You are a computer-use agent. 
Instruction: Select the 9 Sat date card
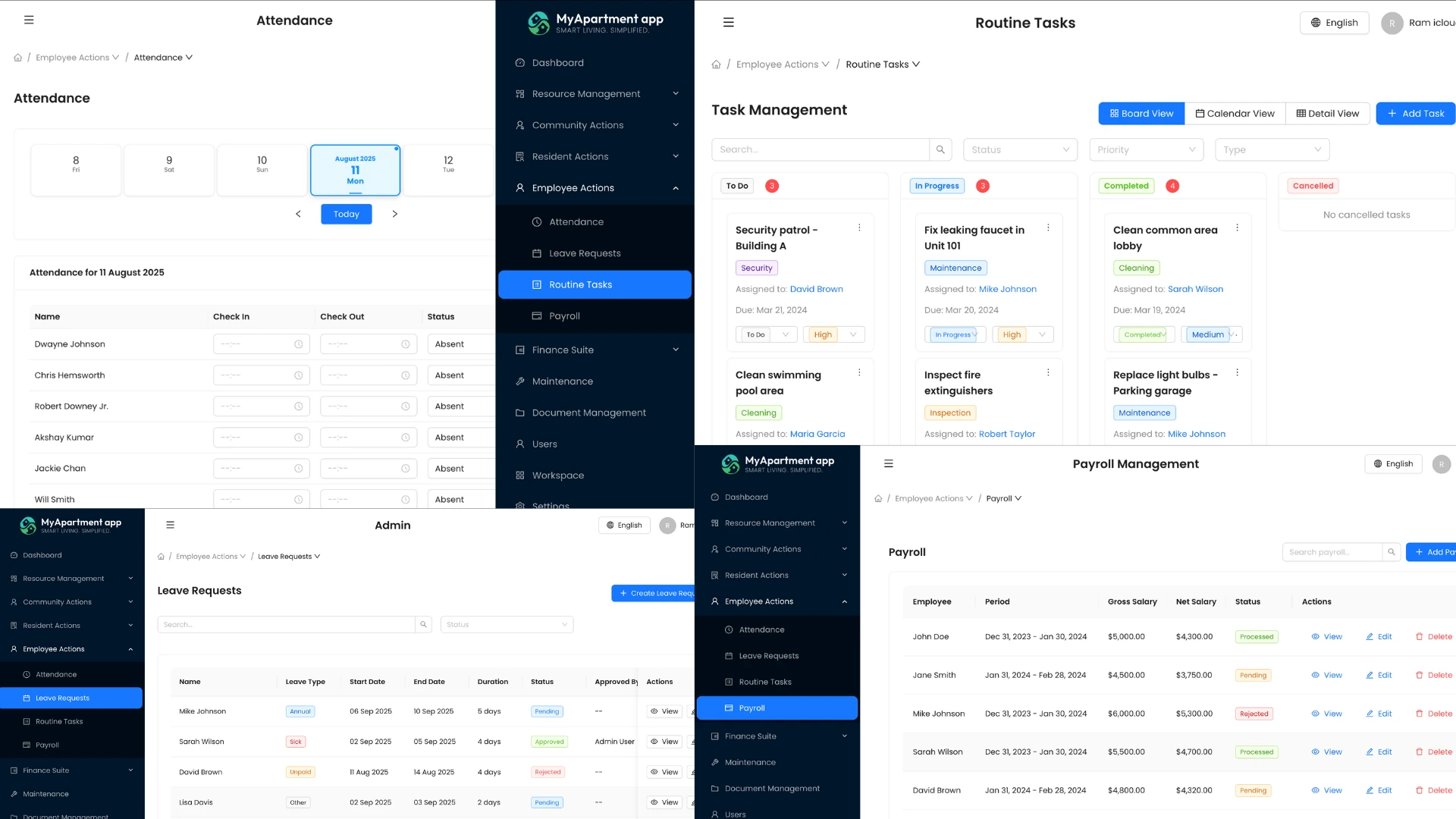point(168,170)
